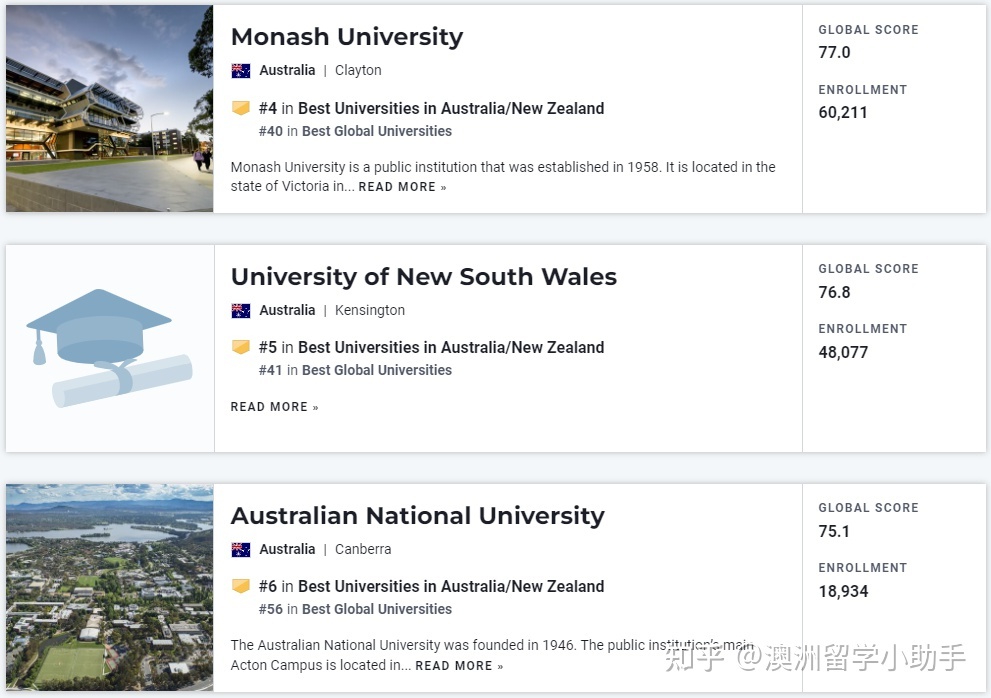Click the ranking badge icon next to #4
991x698 pixels.
241,108
